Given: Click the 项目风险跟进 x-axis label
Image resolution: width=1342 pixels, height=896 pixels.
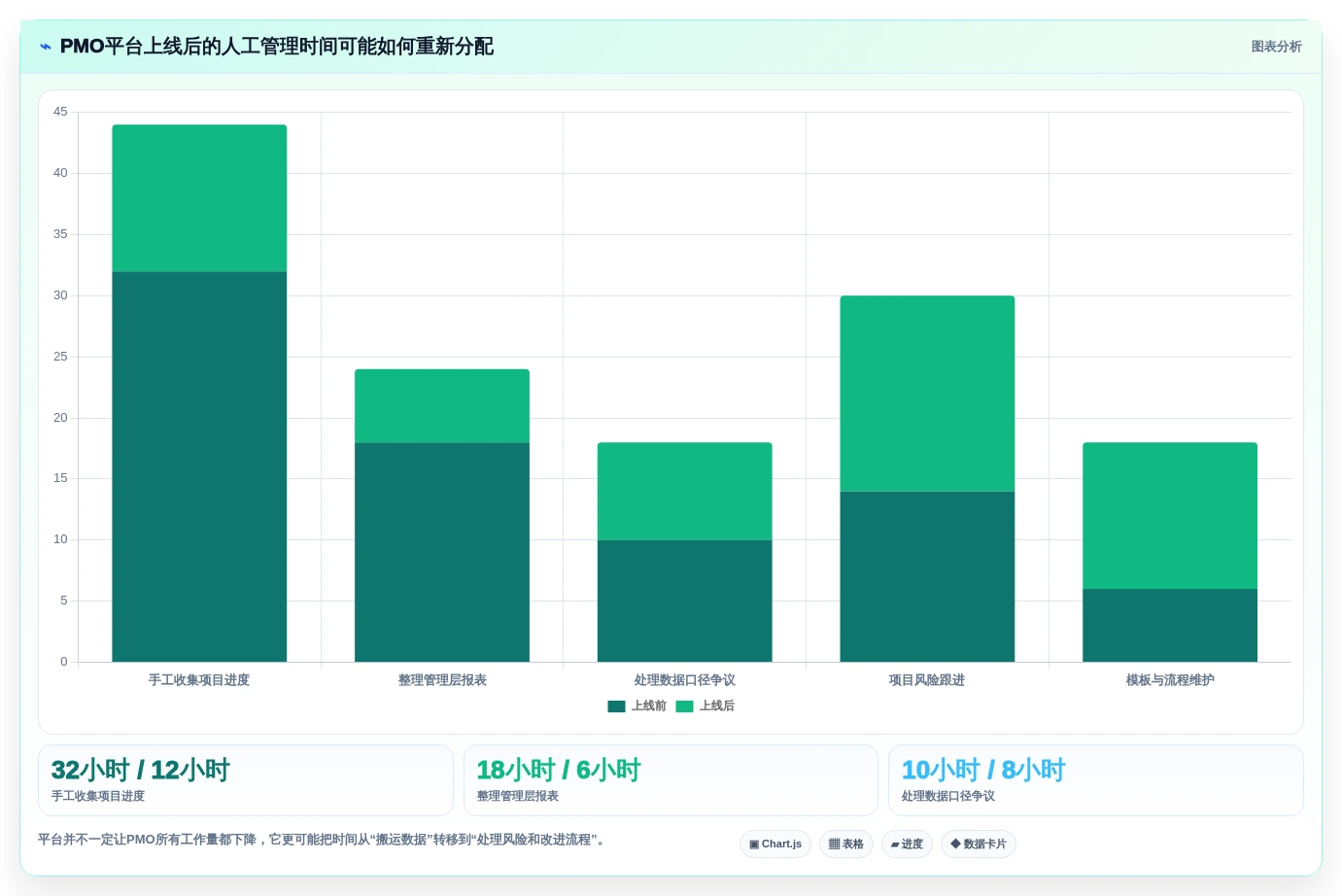Looking at the screenshot, I should tap(927, 680).
